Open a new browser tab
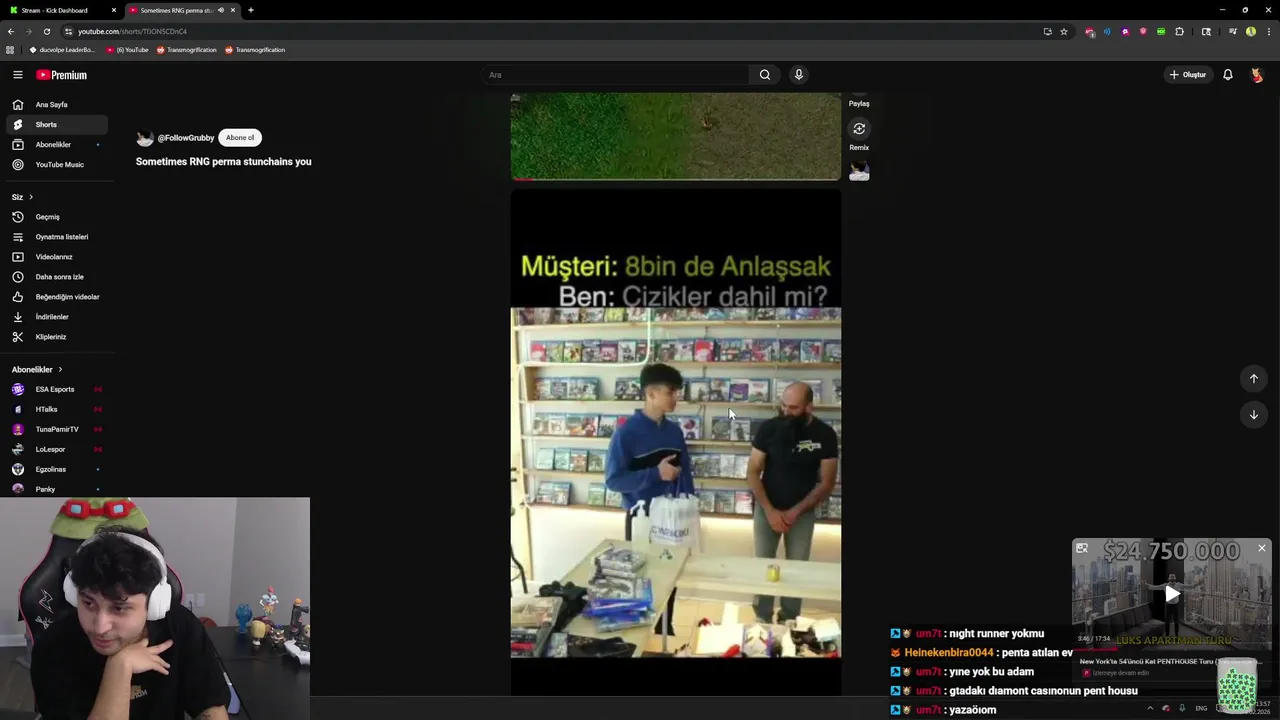Screen dimensions: 1280x720 251,10
